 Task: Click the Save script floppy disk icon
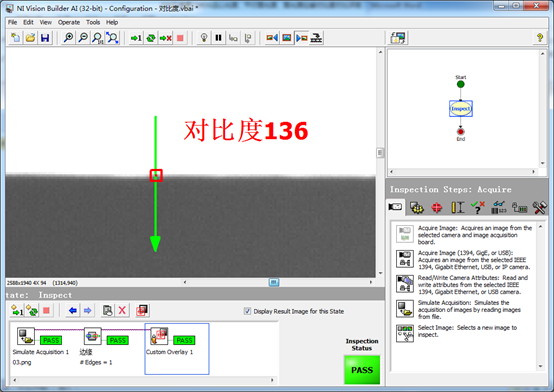pyautogui.click(x=45, y=38)
